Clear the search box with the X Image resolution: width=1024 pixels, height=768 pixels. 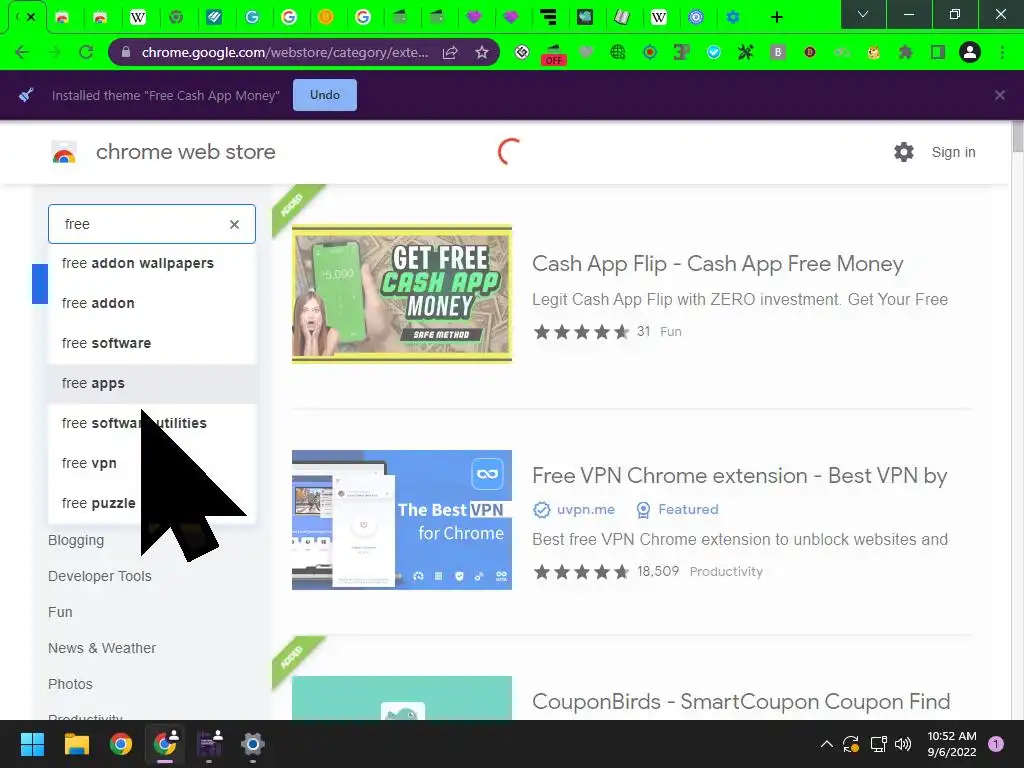[x=234, y=224]
